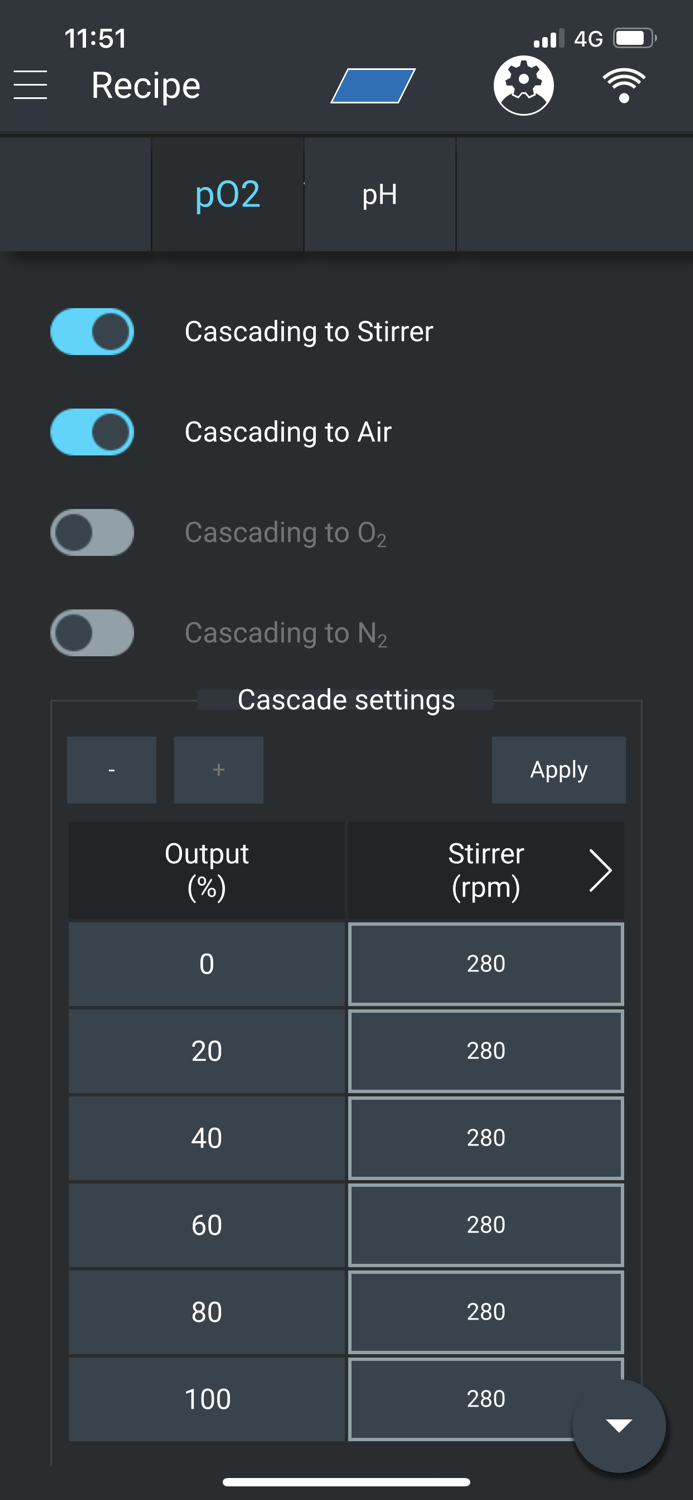Tap the blue parallelogram icon

pyautogui.click(x=373, y=86)
